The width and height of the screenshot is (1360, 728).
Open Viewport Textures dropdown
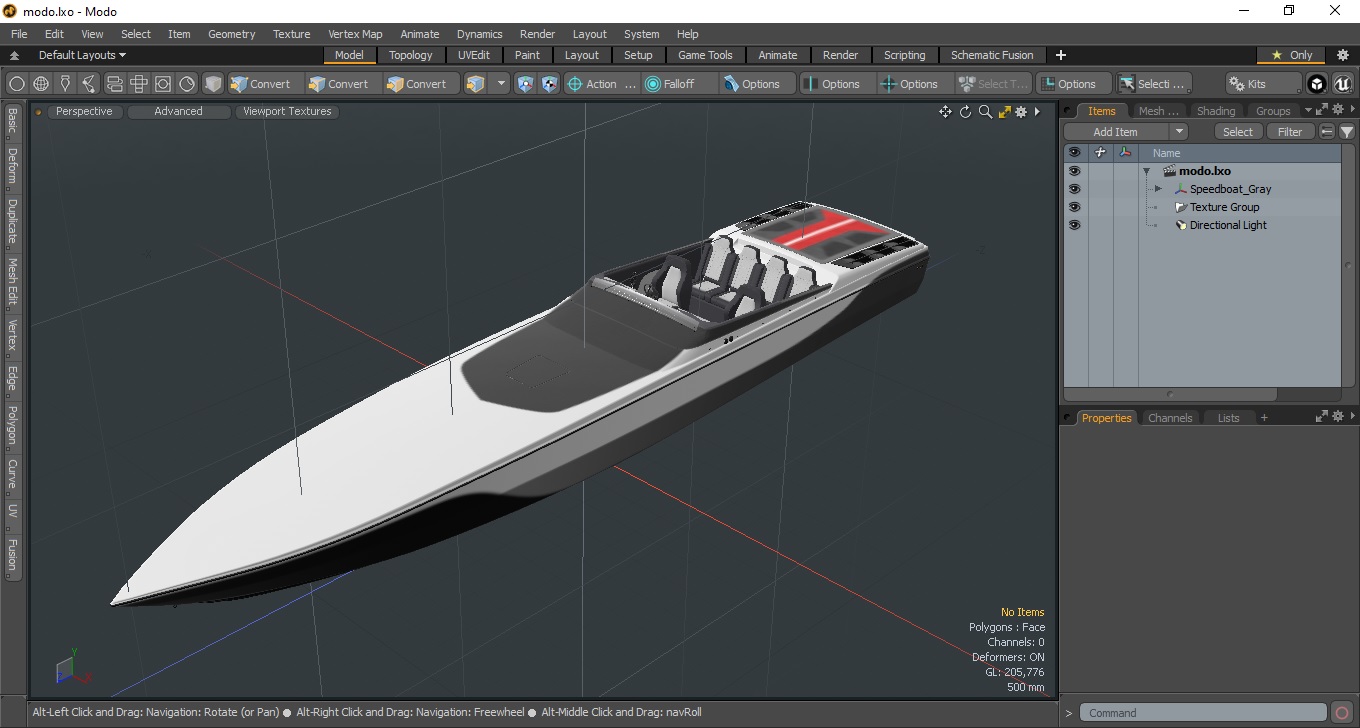287,112
